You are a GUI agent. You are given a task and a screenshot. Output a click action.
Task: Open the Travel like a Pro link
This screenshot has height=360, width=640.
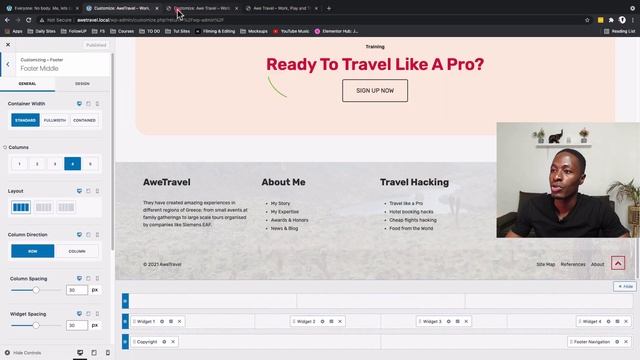click(x=406, y=203)
